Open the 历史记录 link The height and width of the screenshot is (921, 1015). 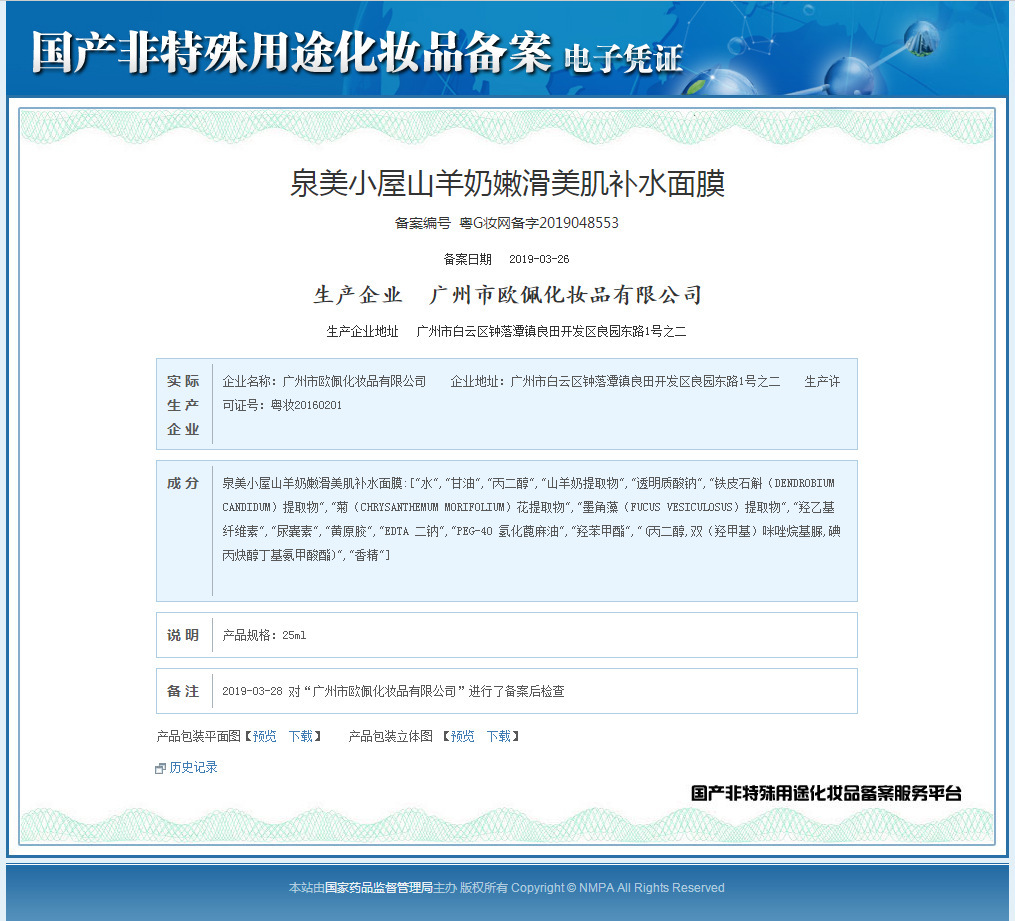[194, 767]
